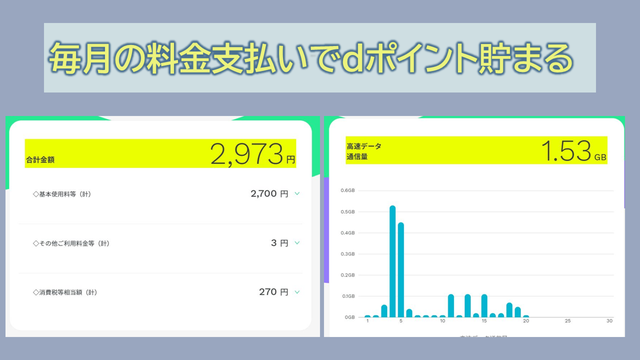Image resolution: width=640 pixels, height=360 pixels.
Task: Click day 30 on the chart axis
Action: pyautogui.click(x=609, y=321)
